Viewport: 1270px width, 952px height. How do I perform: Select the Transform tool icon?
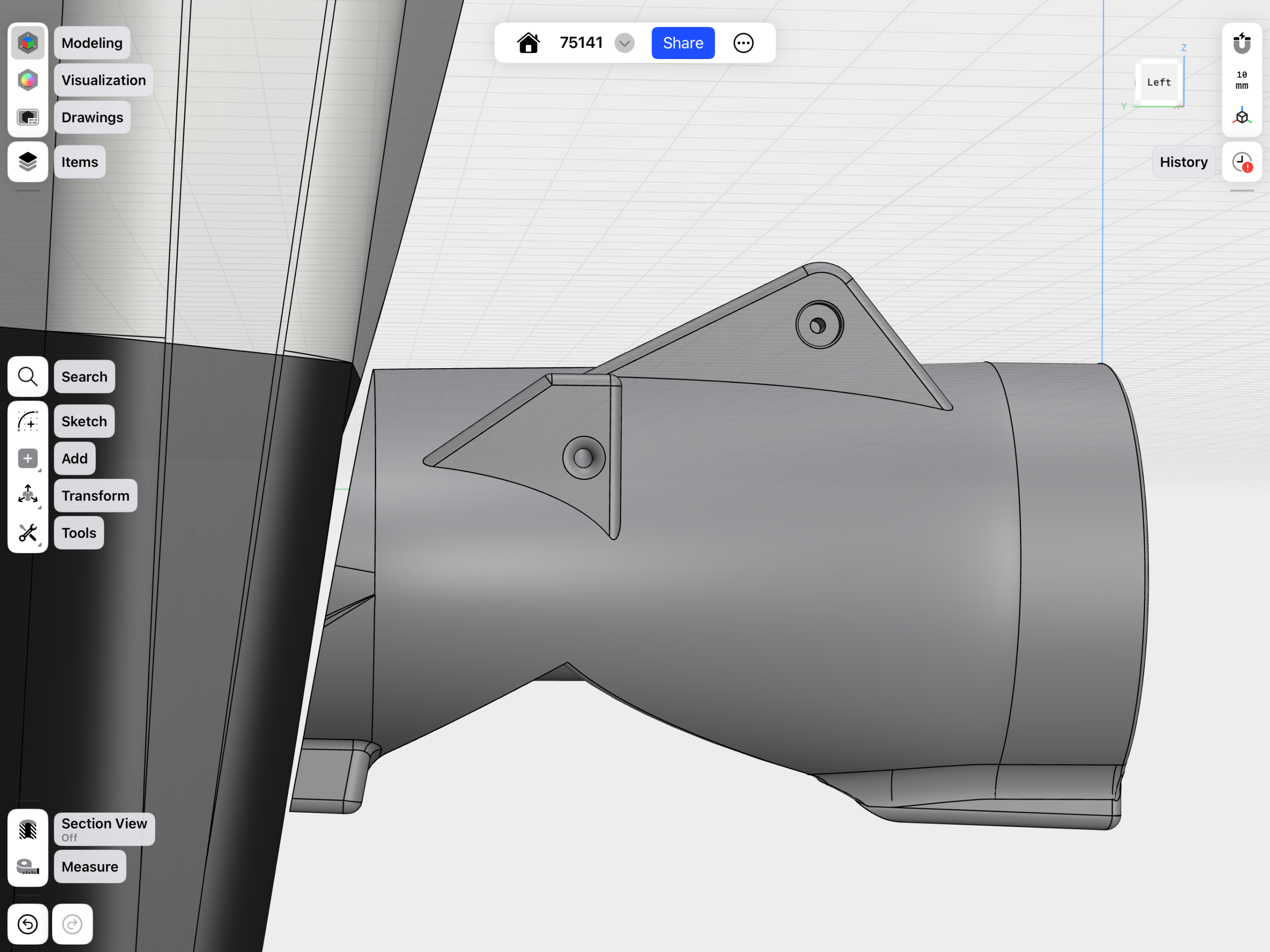point(28,495)
